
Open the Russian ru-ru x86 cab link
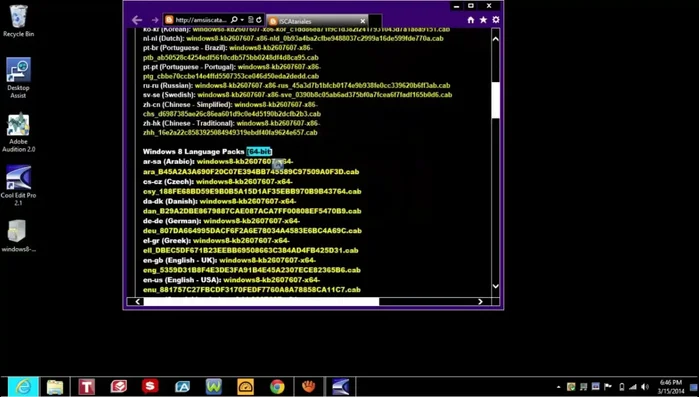pos(322,86)
